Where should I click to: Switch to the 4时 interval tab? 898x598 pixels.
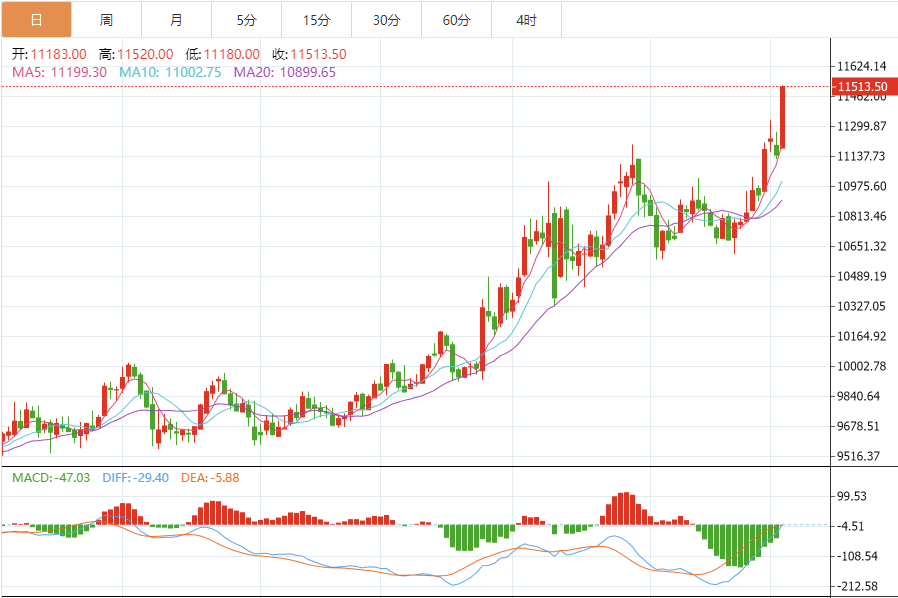click(526, 20)
